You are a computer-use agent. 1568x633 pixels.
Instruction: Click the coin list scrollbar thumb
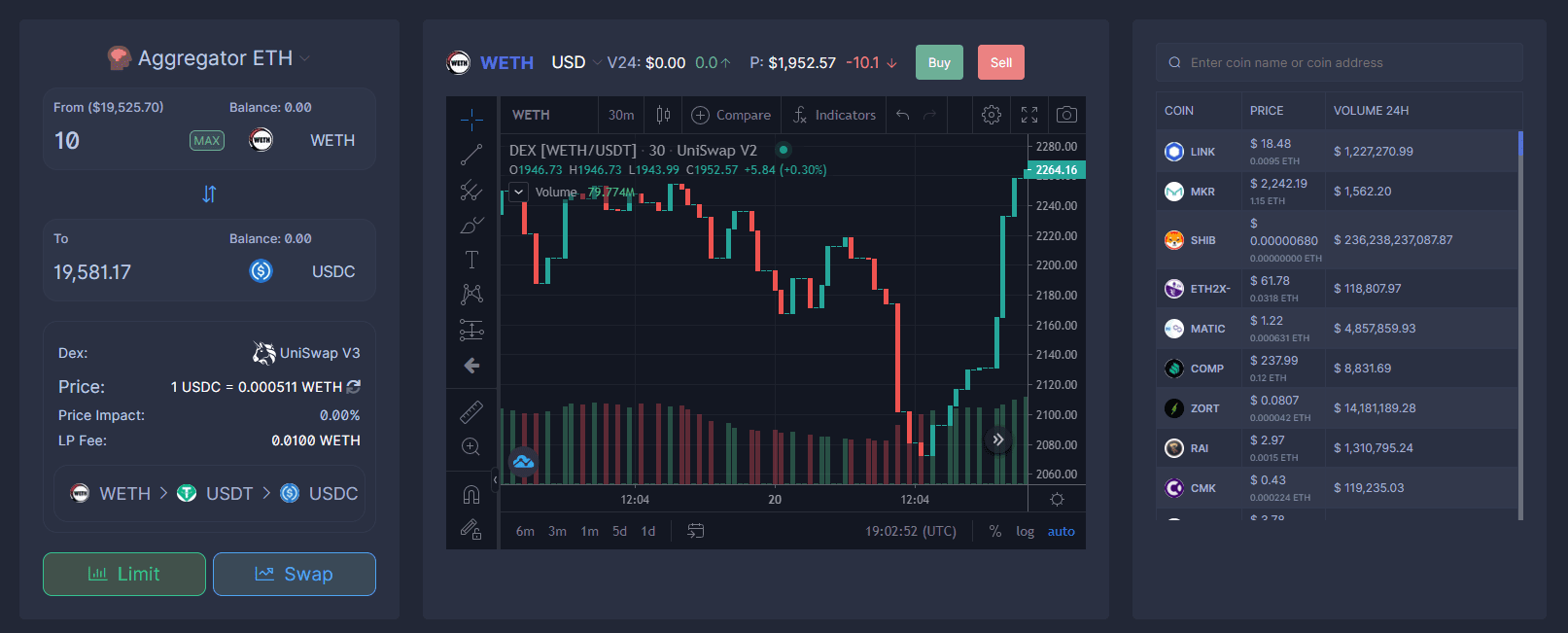1520,143
